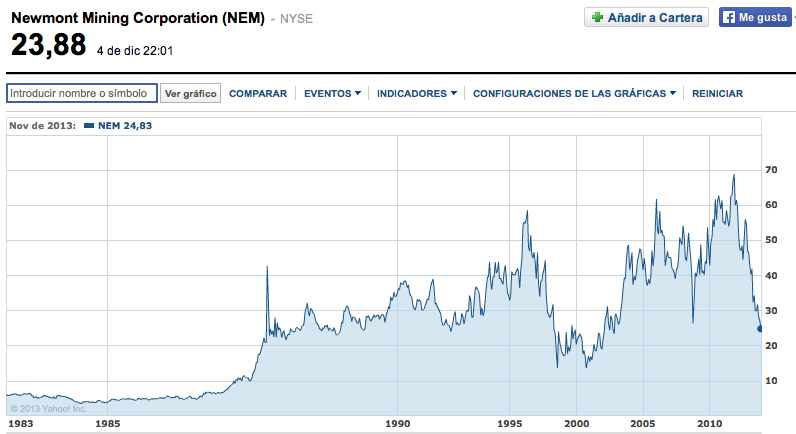Open the COMPARAR option
The width and height of the screenshot is (796, 434).
click(x=258, y=93)
